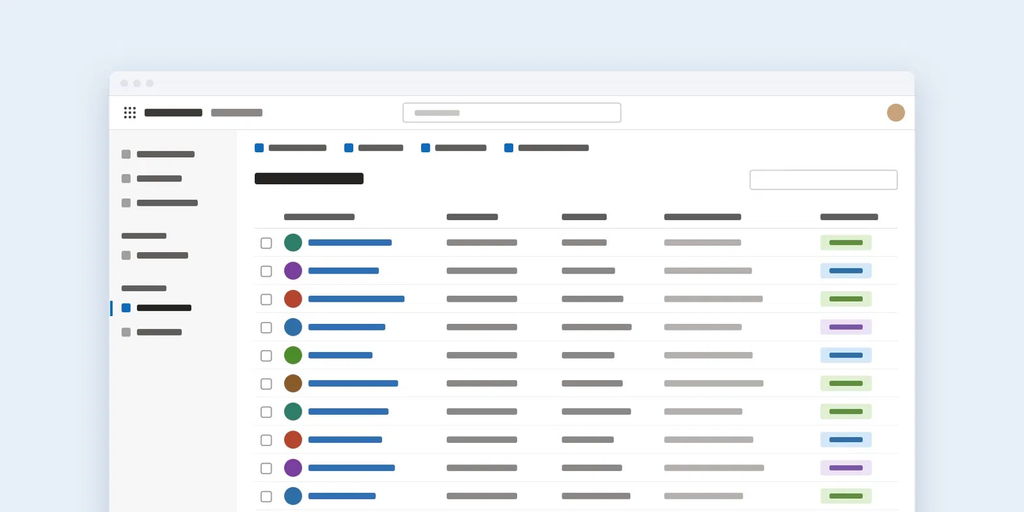Tick the checkbox beside the bright green avatar
Viewport: 1024px width, 512px height.
(x=266, y=355)
